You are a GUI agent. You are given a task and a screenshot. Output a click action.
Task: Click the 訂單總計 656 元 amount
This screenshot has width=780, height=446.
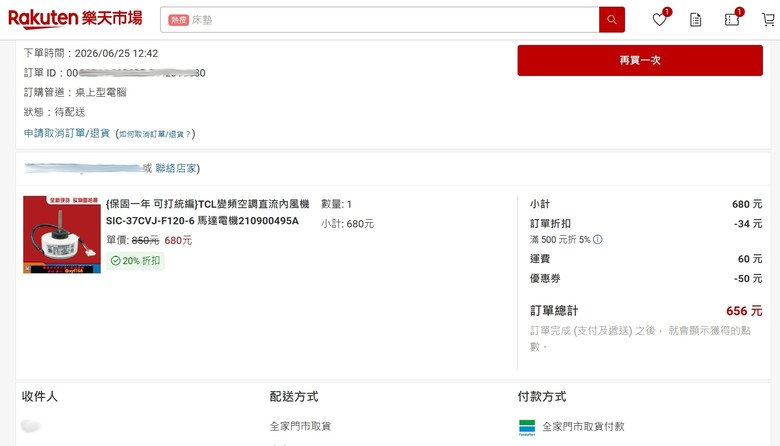point(744,311)
